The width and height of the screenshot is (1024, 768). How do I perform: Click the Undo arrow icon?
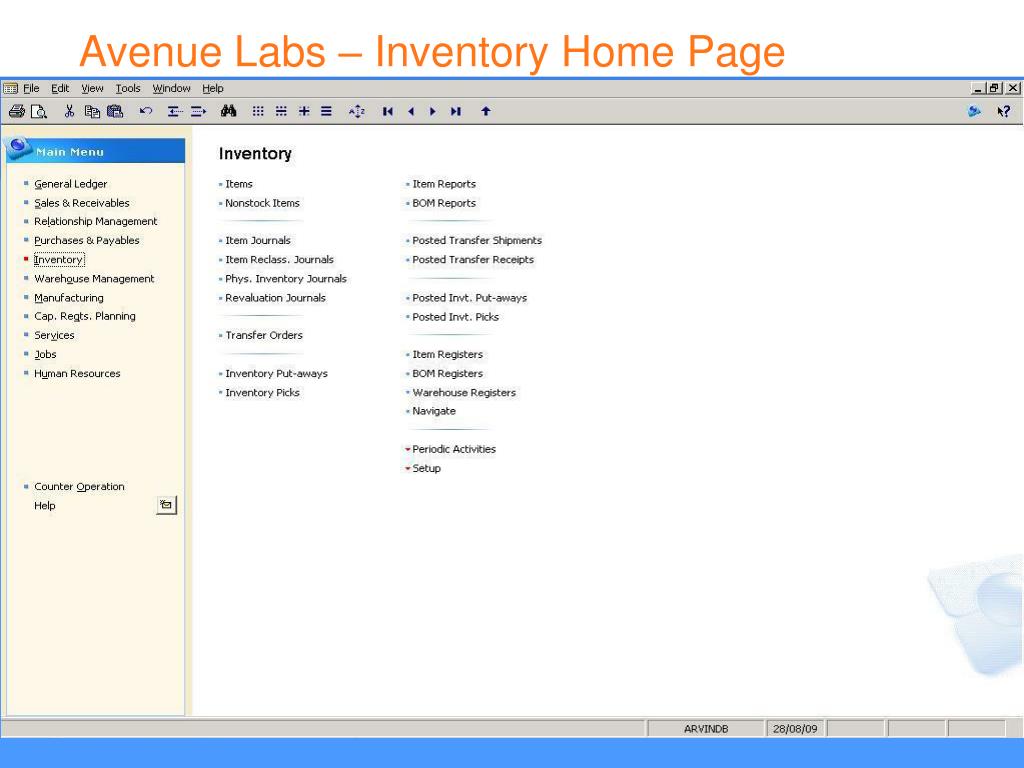pos(146,112)
